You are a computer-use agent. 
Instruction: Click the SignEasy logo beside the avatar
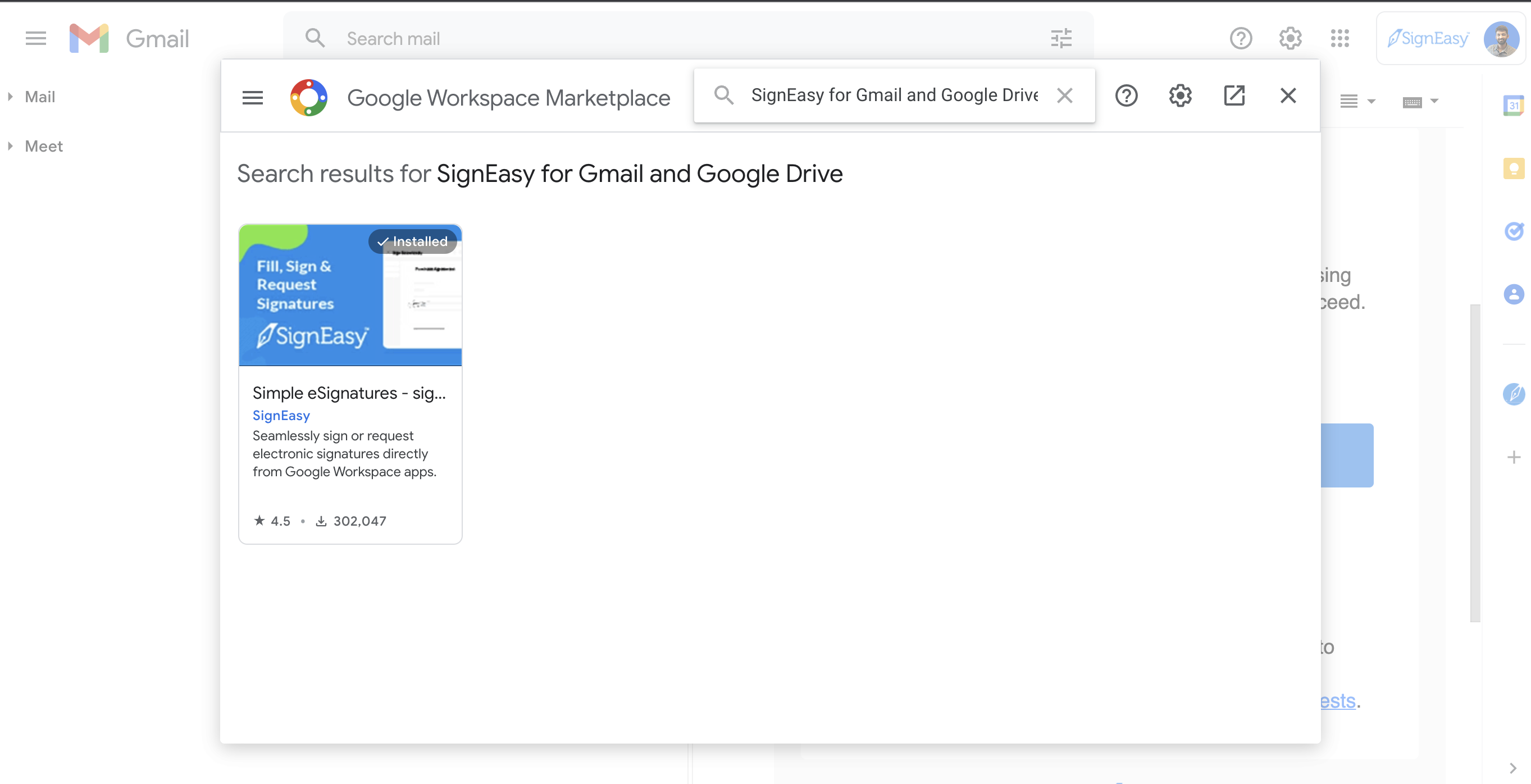1428,39
